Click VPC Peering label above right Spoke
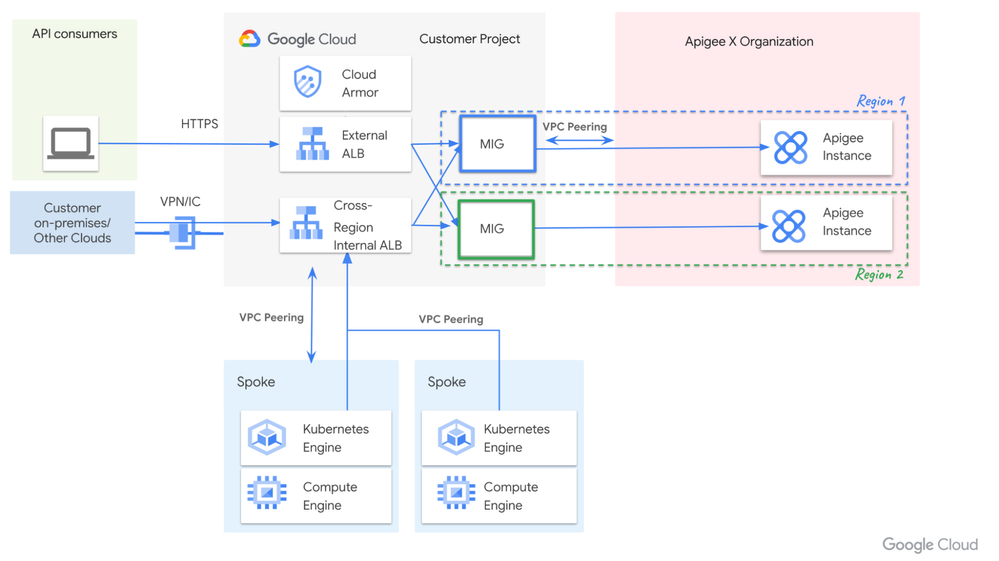This screenshot has height=561, width=999. 451,319
